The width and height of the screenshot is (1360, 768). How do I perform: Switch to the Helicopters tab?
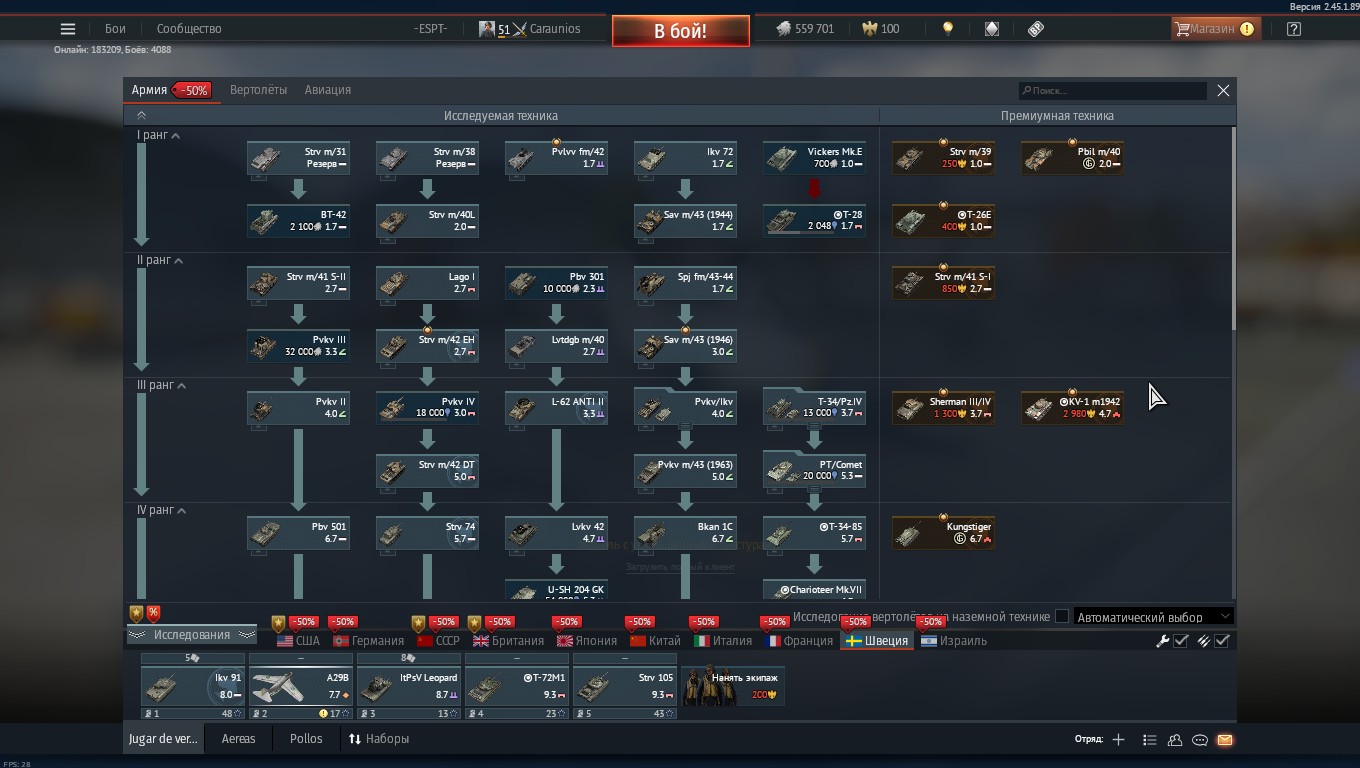click(x=258, y=90)
